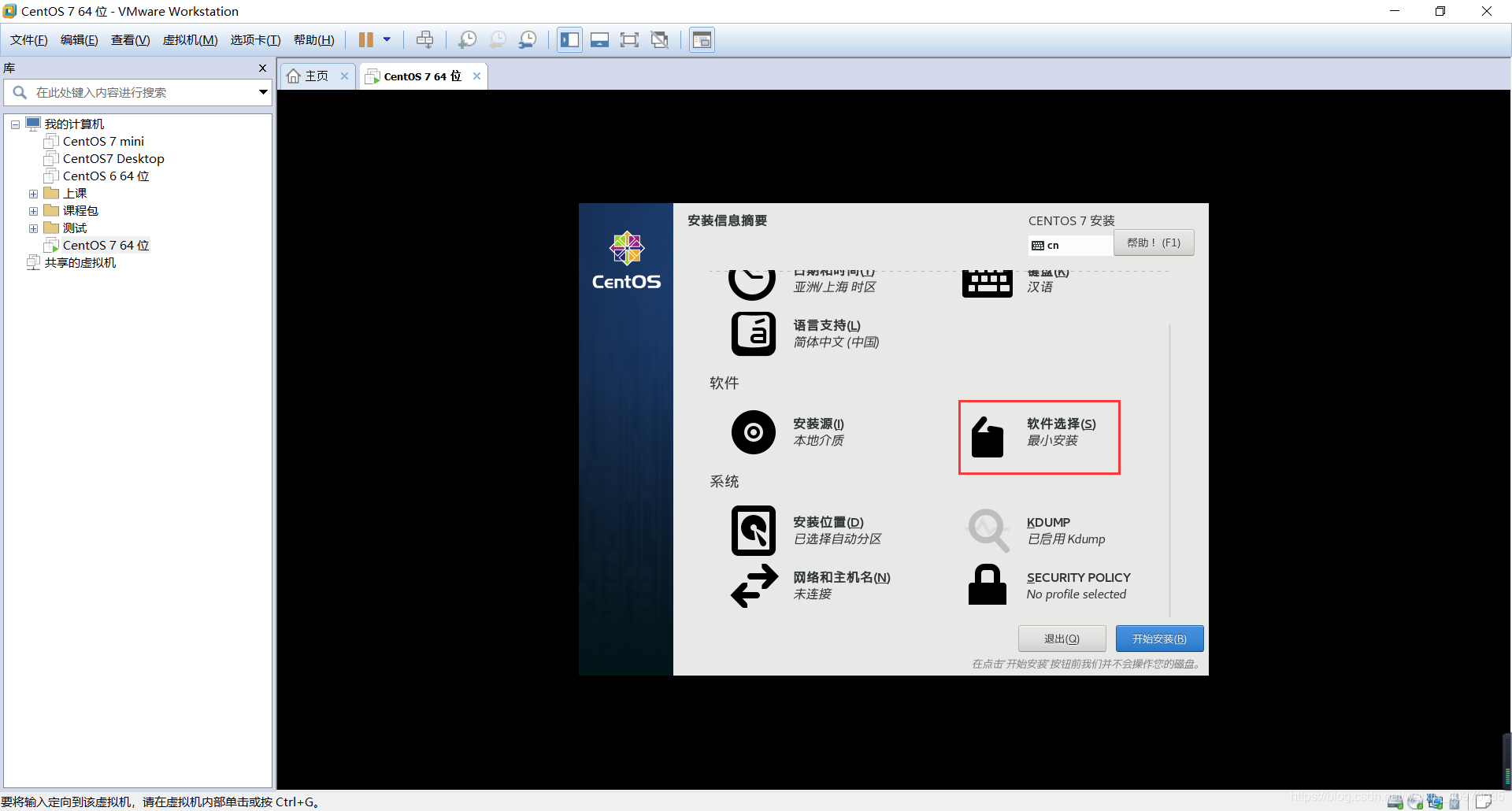
Task: Open the 文件(F) menu
Action: [29, 40]
